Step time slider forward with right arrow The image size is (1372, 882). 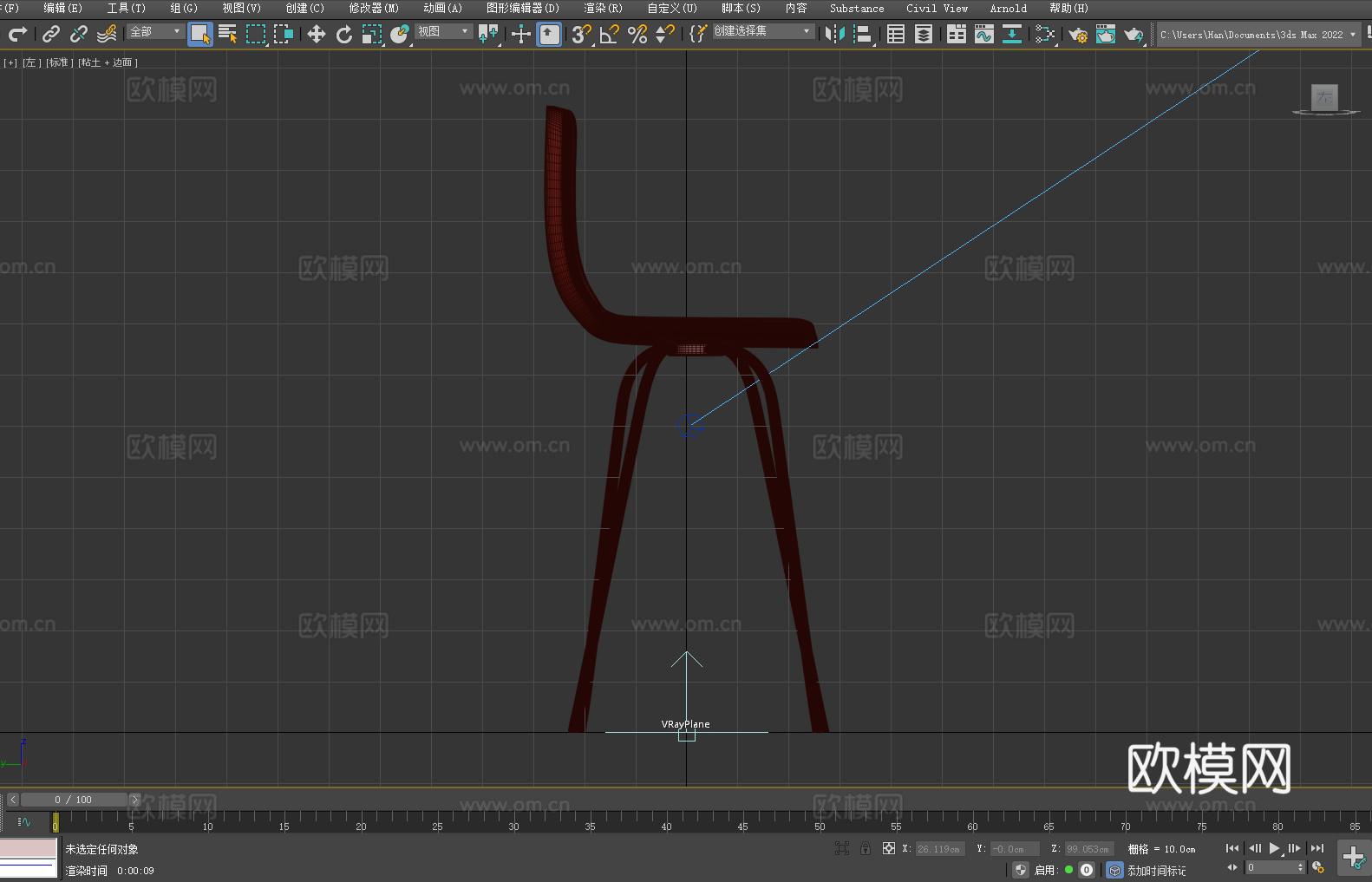[134, 800]
